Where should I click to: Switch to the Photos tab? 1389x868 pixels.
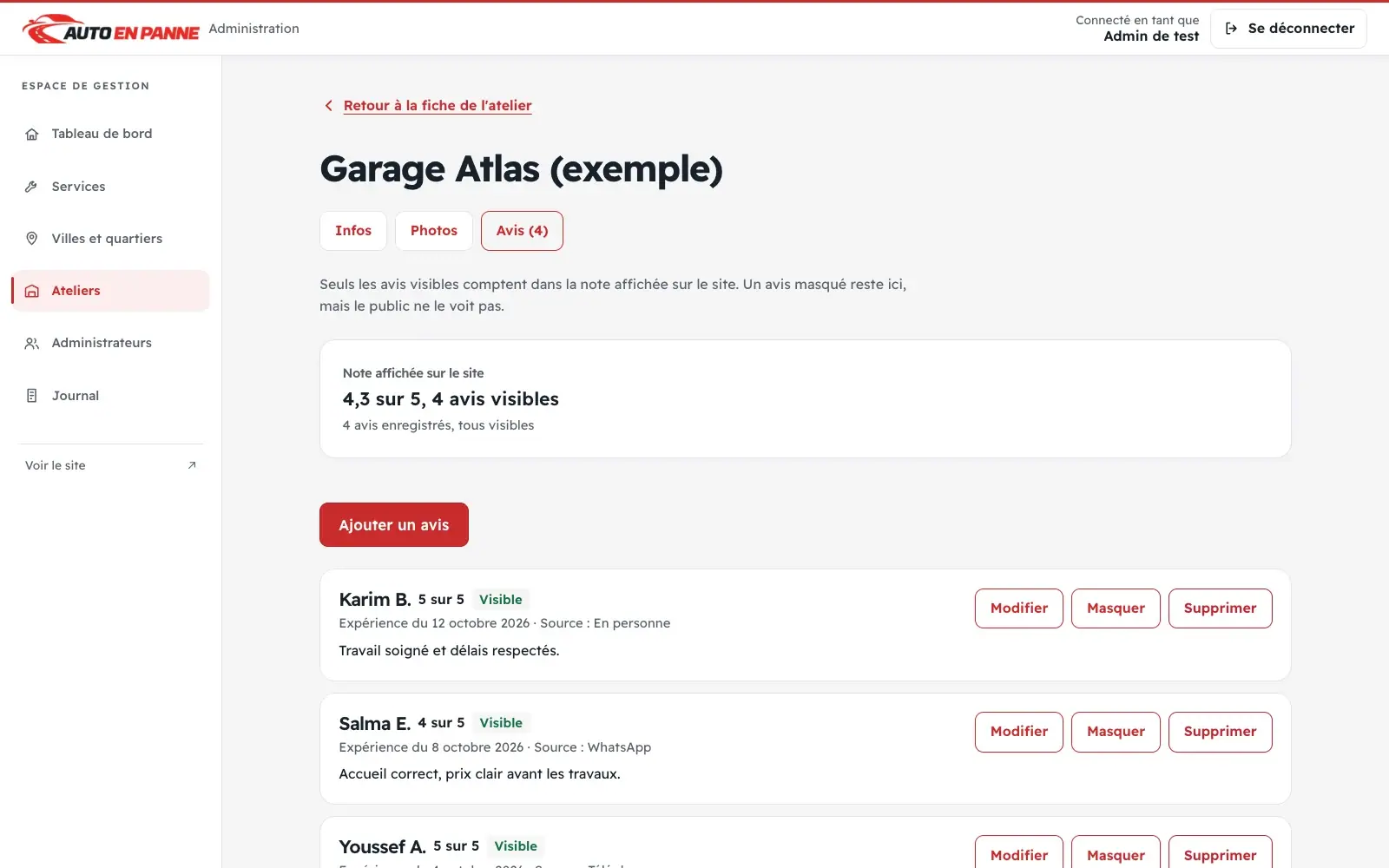(x=434, y=231)
